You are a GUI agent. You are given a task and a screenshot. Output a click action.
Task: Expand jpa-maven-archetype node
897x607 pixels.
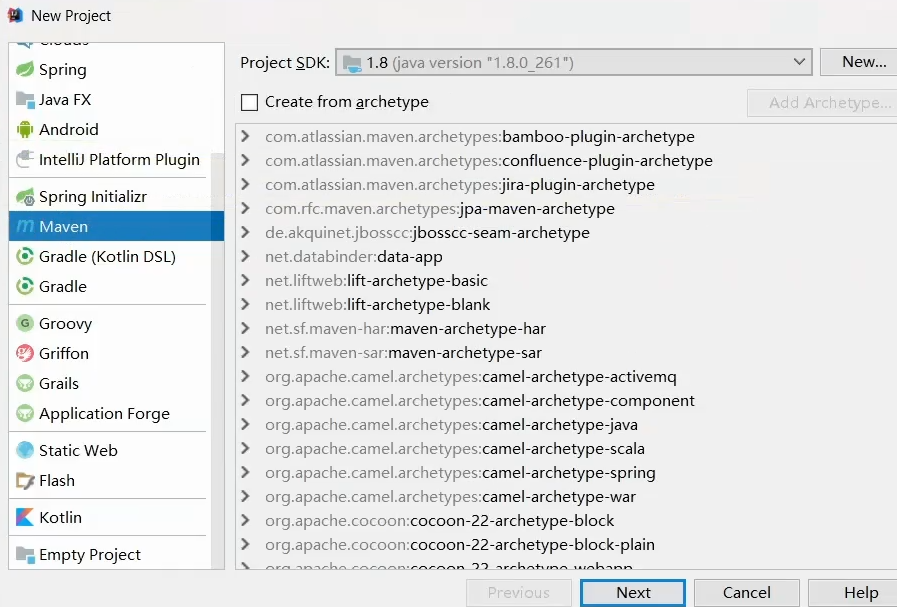[x=245, y=208]
